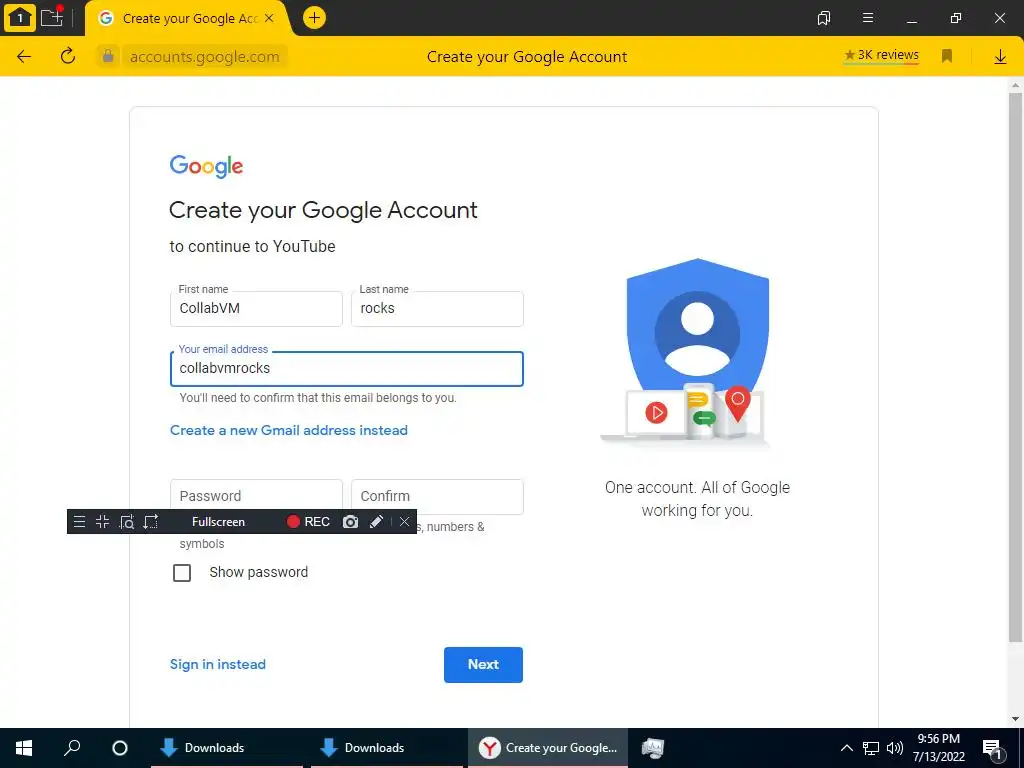Click the Password field
The height and width of the screenshot is (768, 1024).
coord(256,496)
